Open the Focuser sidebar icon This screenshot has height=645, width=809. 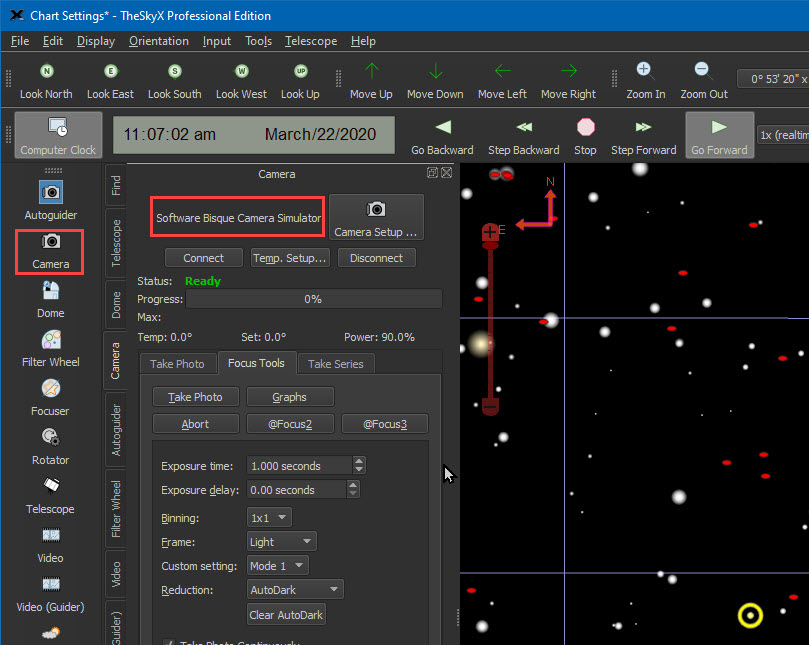tap(51, 388)
